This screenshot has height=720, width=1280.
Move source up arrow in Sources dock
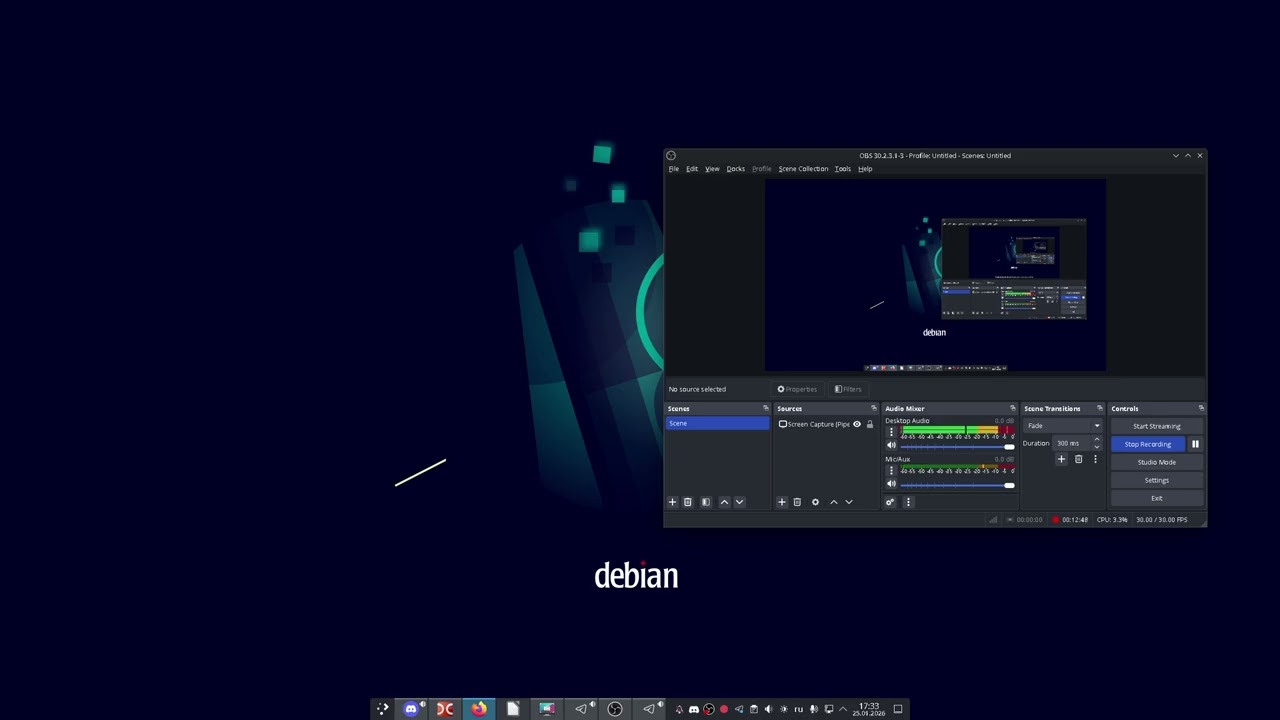click(834, 502)
